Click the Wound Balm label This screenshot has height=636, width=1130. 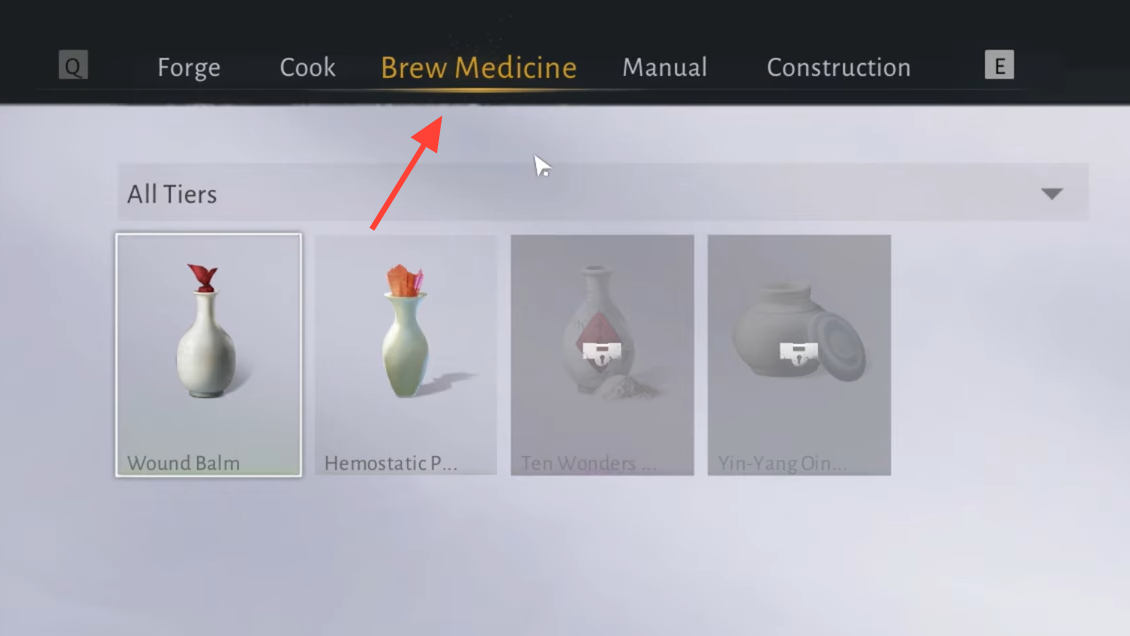[184, 463]
